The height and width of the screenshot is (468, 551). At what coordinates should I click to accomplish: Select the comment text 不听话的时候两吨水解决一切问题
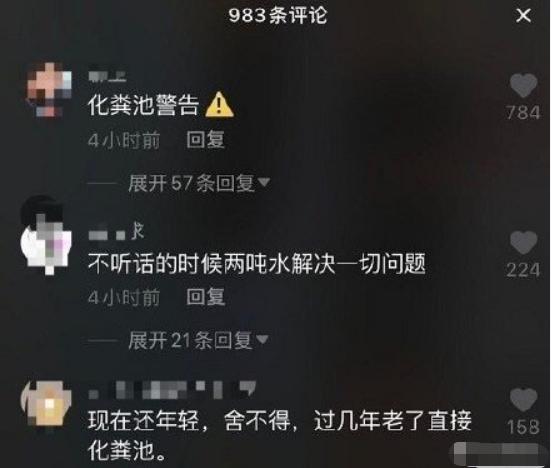257,263
